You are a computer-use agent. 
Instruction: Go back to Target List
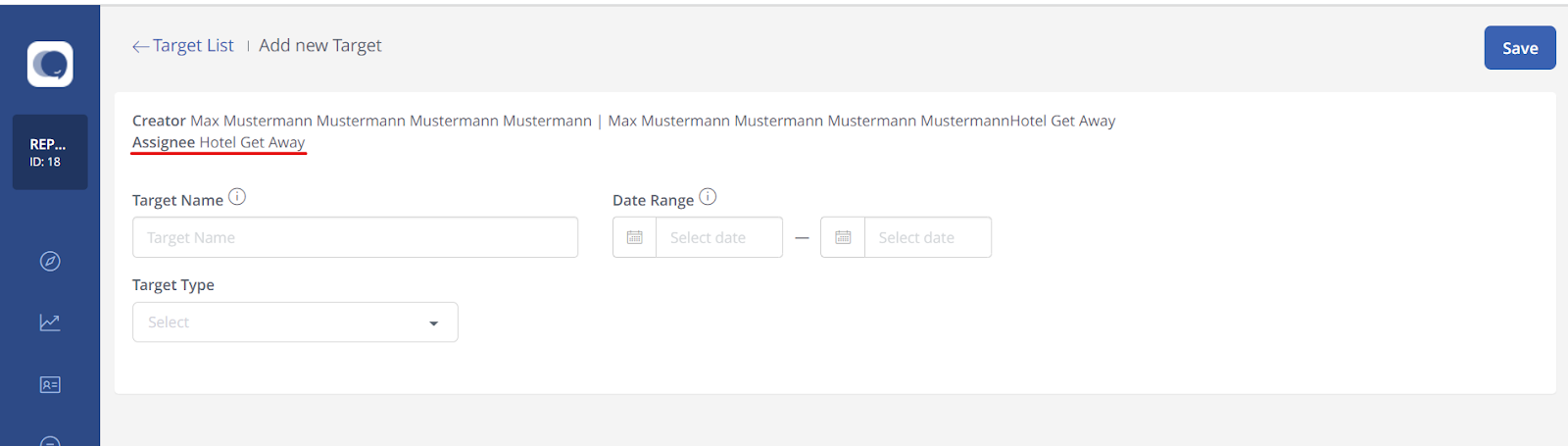click(x=193, y=45)
